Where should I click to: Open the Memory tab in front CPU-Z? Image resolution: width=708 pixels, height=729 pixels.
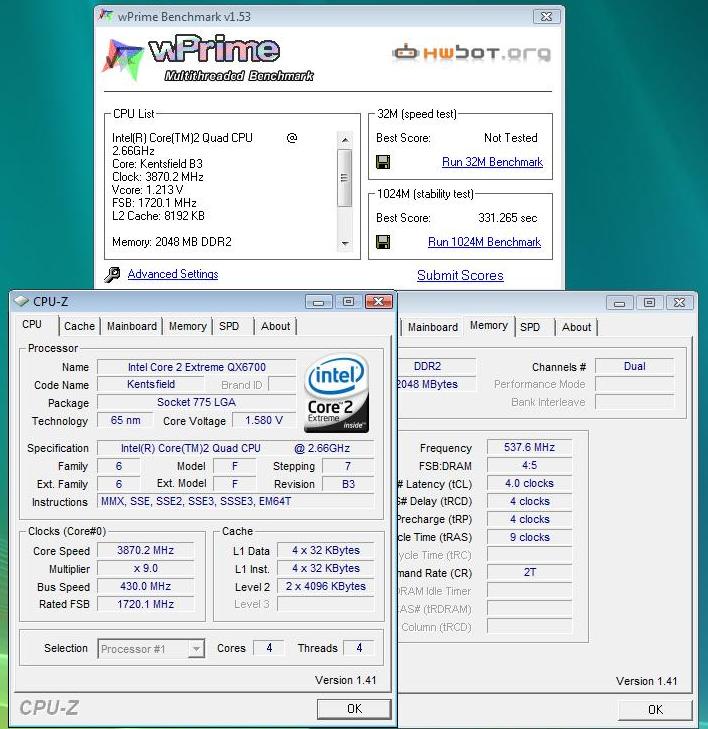tap(187, 326)
